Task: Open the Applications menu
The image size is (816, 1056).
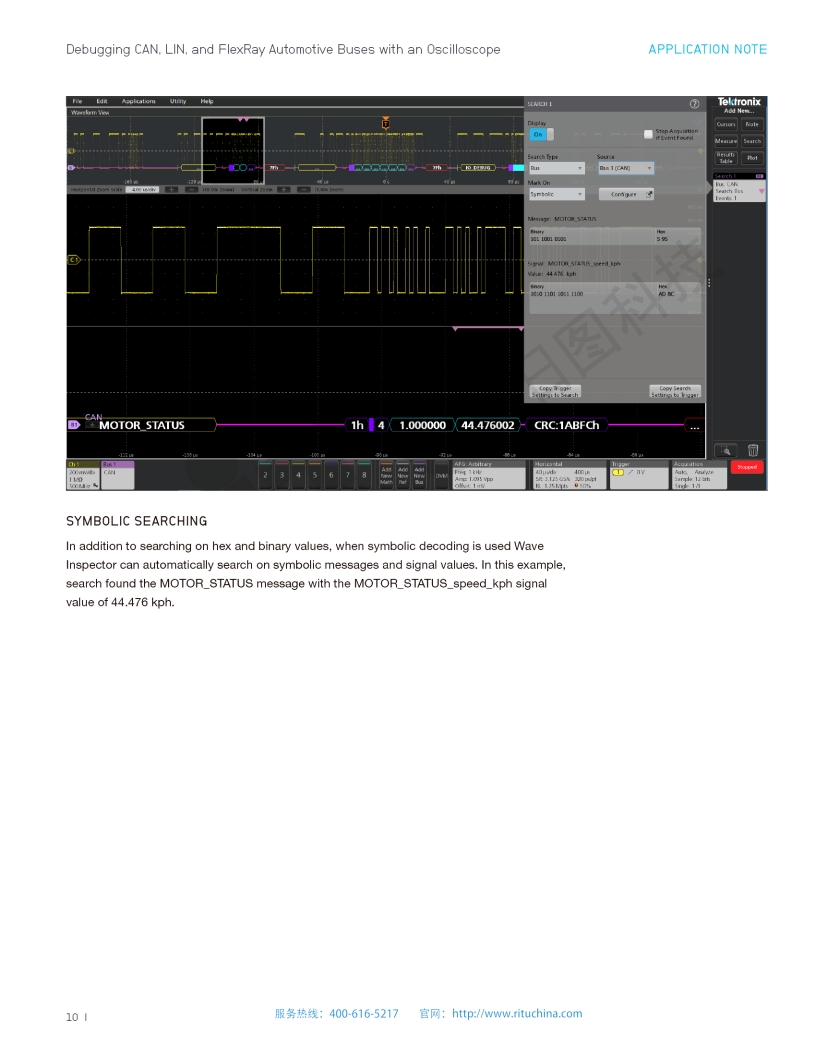Action: click(x=139, y=101)
